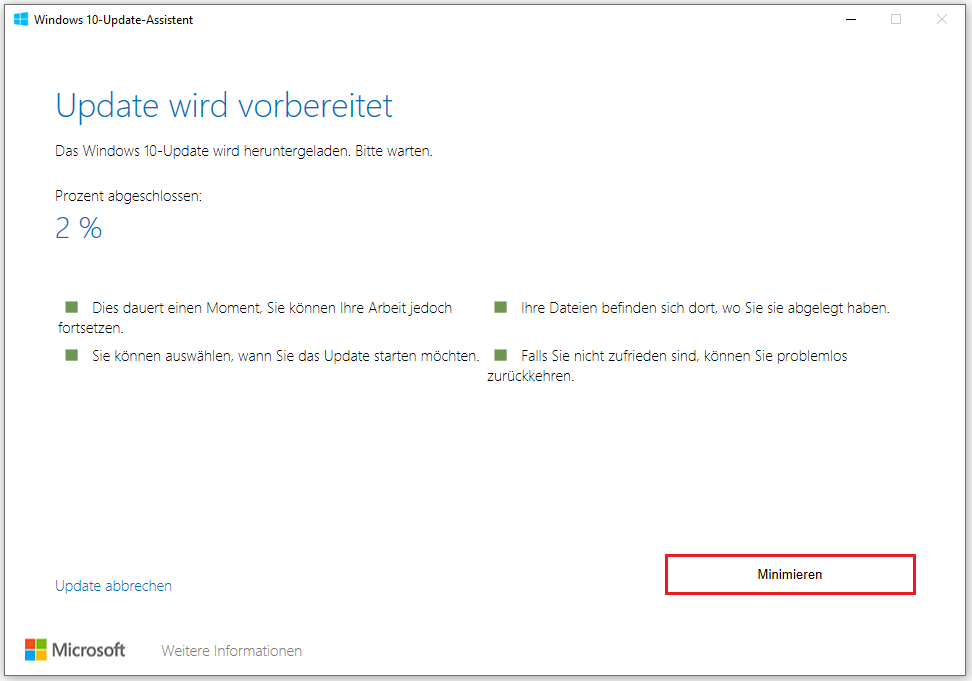Cancel via the Update abbrechen link
The width and height of the screenshot is (972, 681).
[113, 586]
